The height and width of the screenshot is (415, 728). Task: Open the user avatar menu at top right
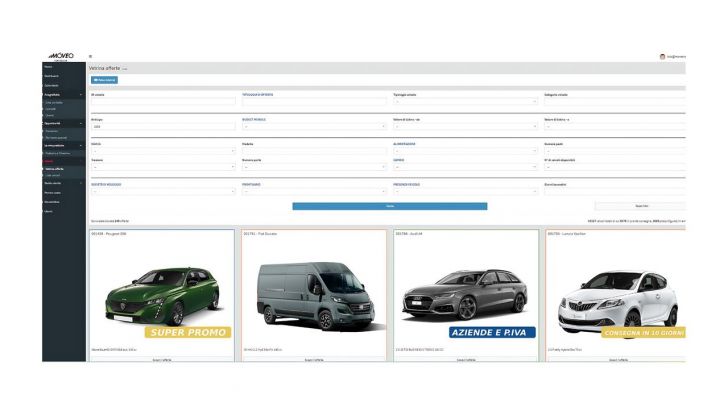(x=662, y=57)
